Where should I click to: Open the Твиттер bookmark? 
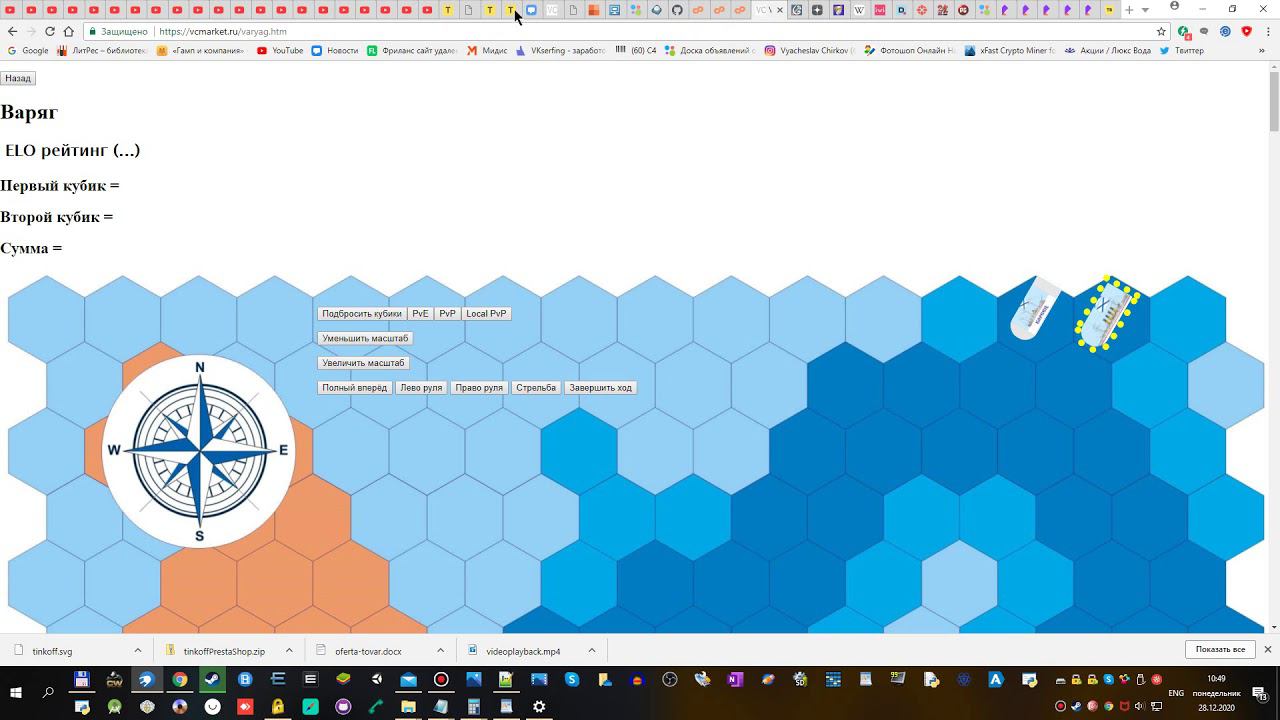coord(1182,50)
